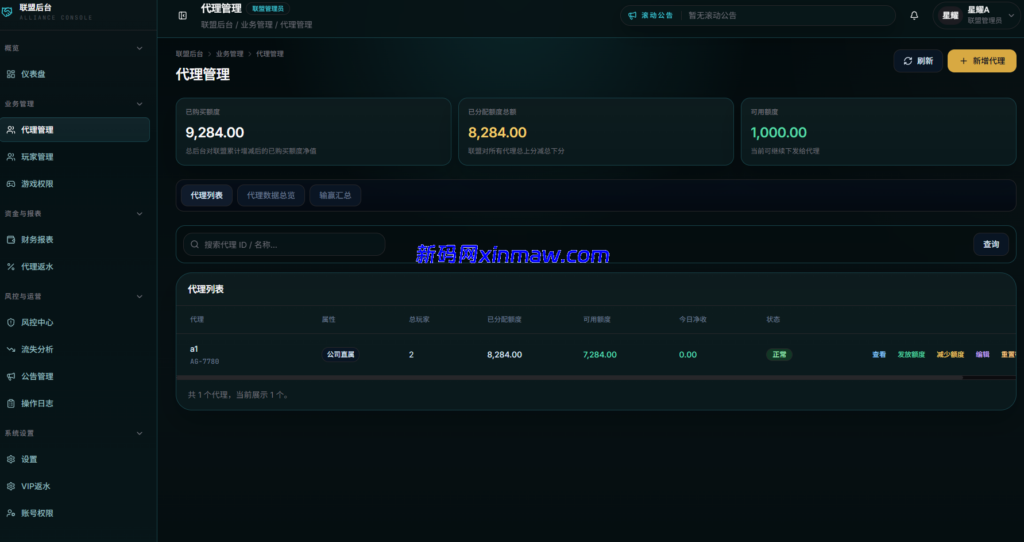Click the 新增代理 button
The width and height of the screenshot is (1024, 542).
[982, 61]
